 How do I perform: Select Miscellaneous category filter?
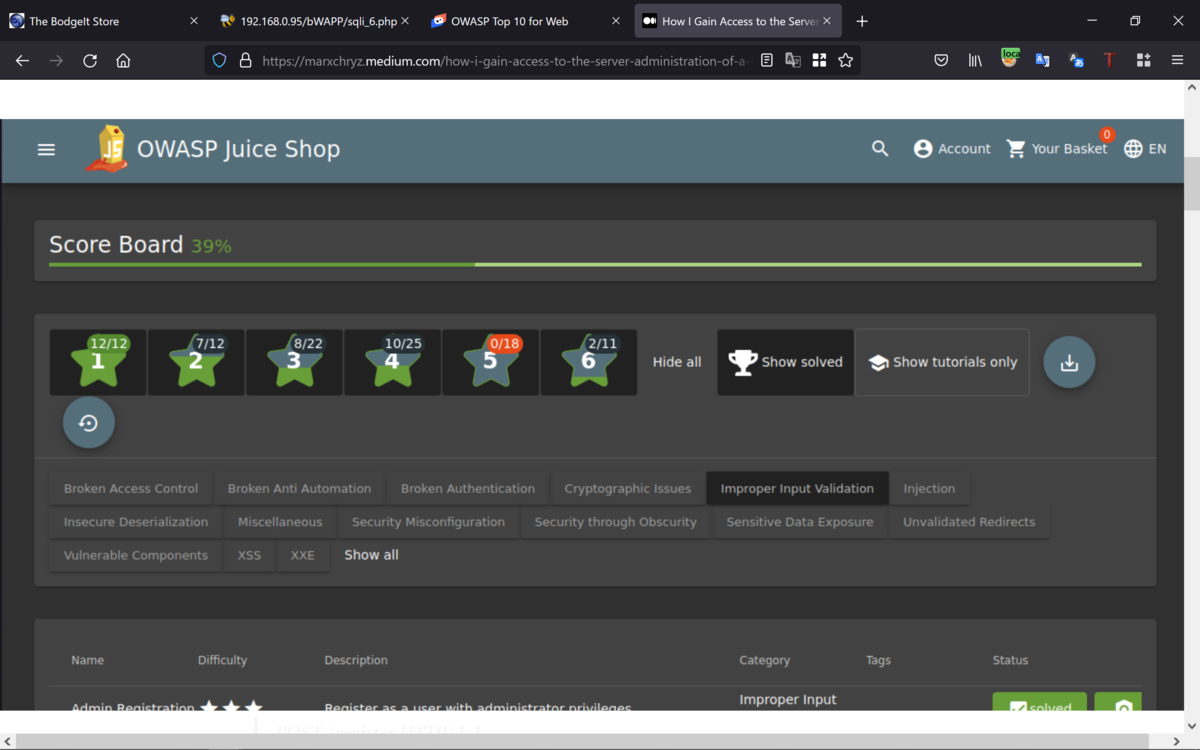pos(280,522)
